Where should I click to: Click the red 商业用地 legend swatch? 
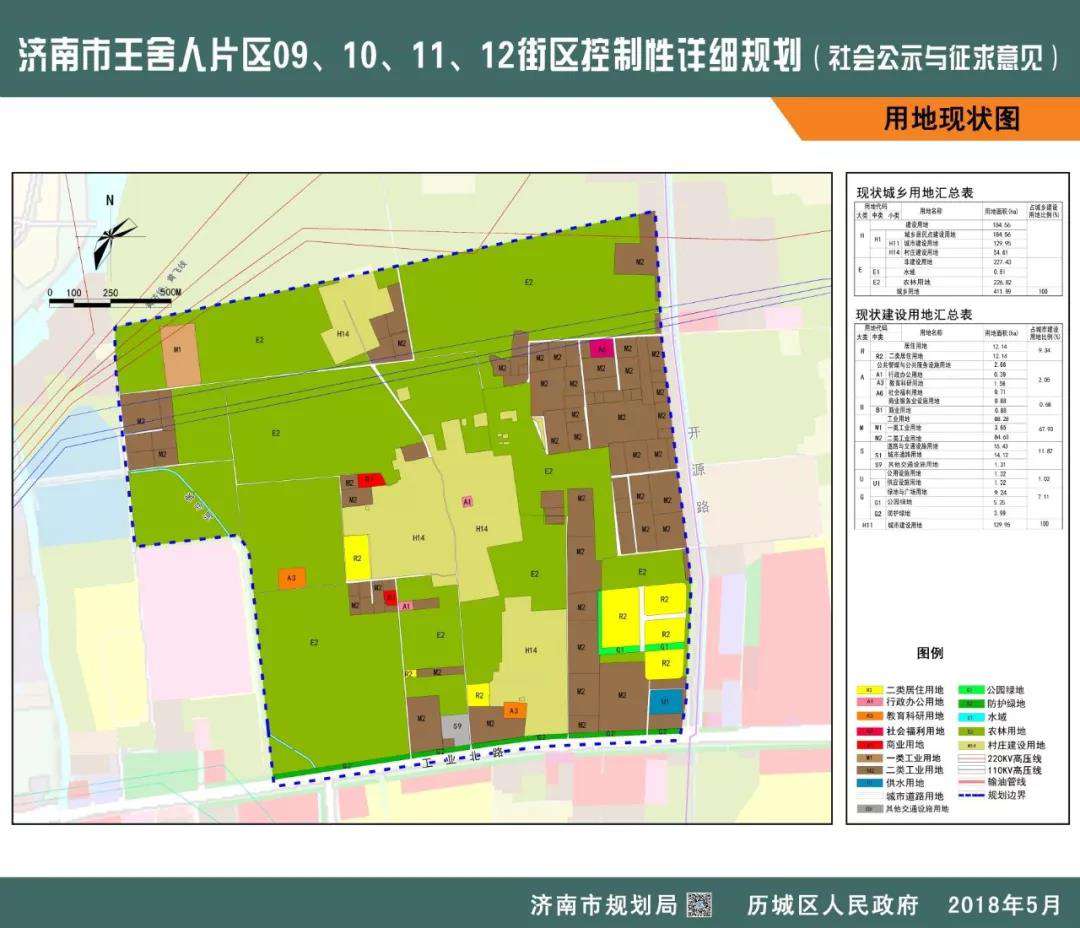tap(870, 745)
